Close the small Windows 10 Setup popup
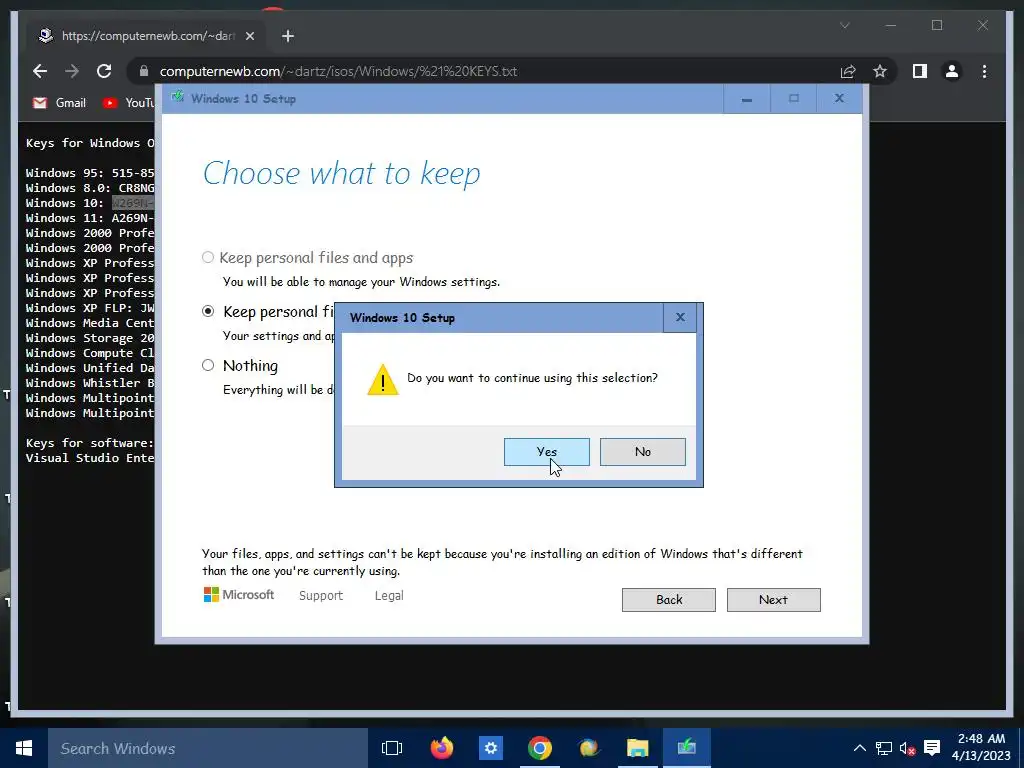This screenshot has height=768, width=1024. 679,317
